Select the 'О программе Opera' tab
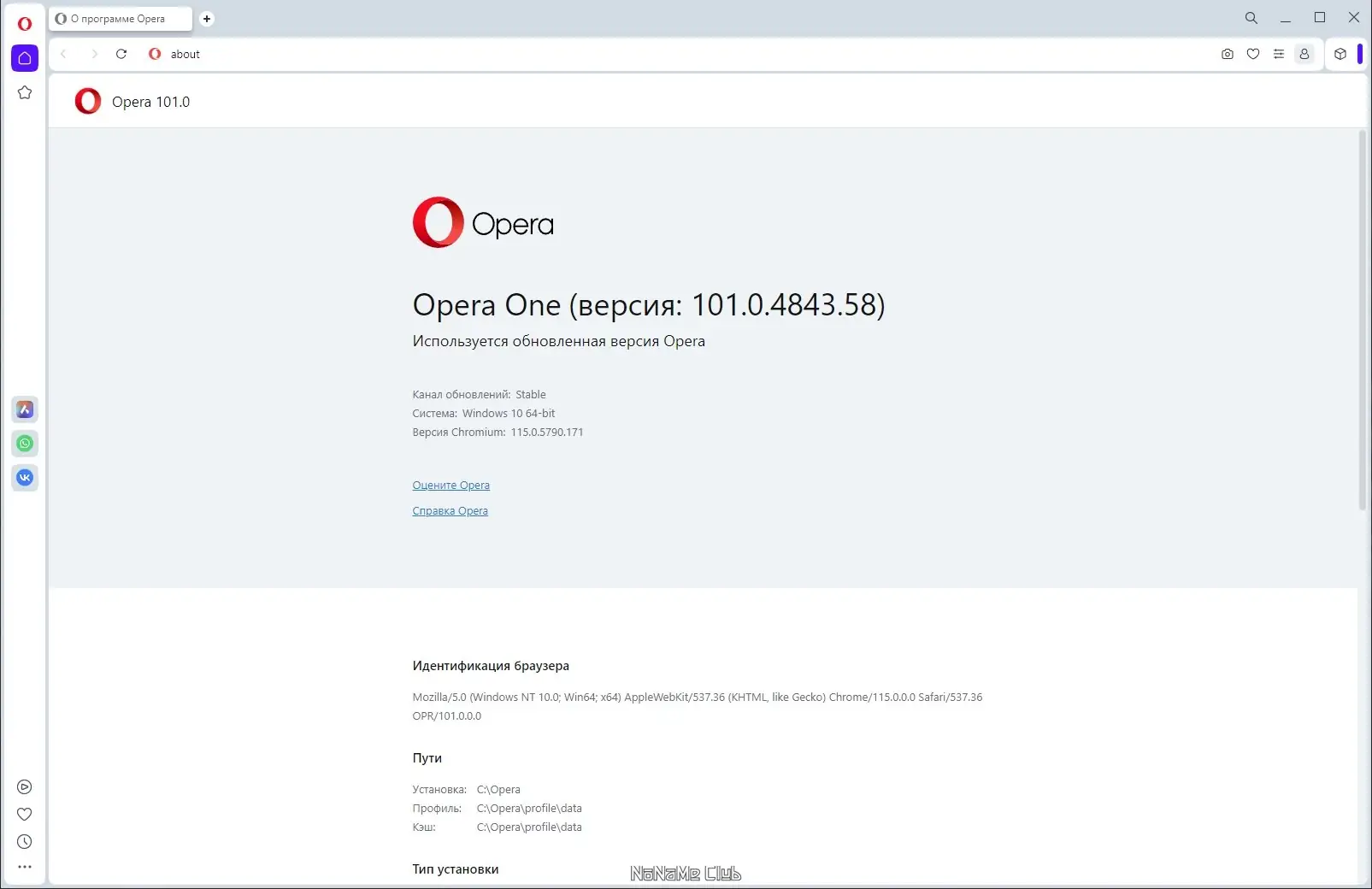This screenshot has height=889, width=1372. tap(121, 19)
